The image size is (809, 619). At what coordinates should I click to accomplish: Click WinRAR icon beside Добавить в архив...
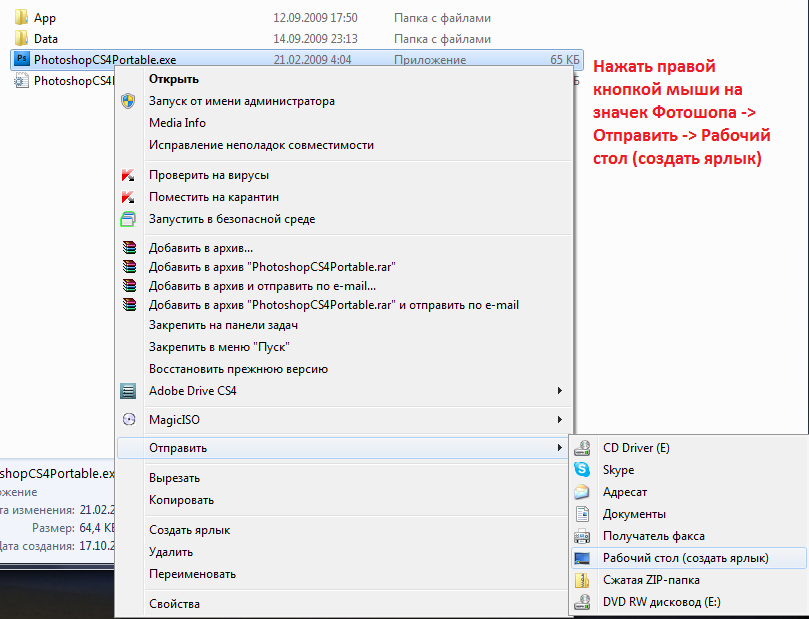pos(129,248)
